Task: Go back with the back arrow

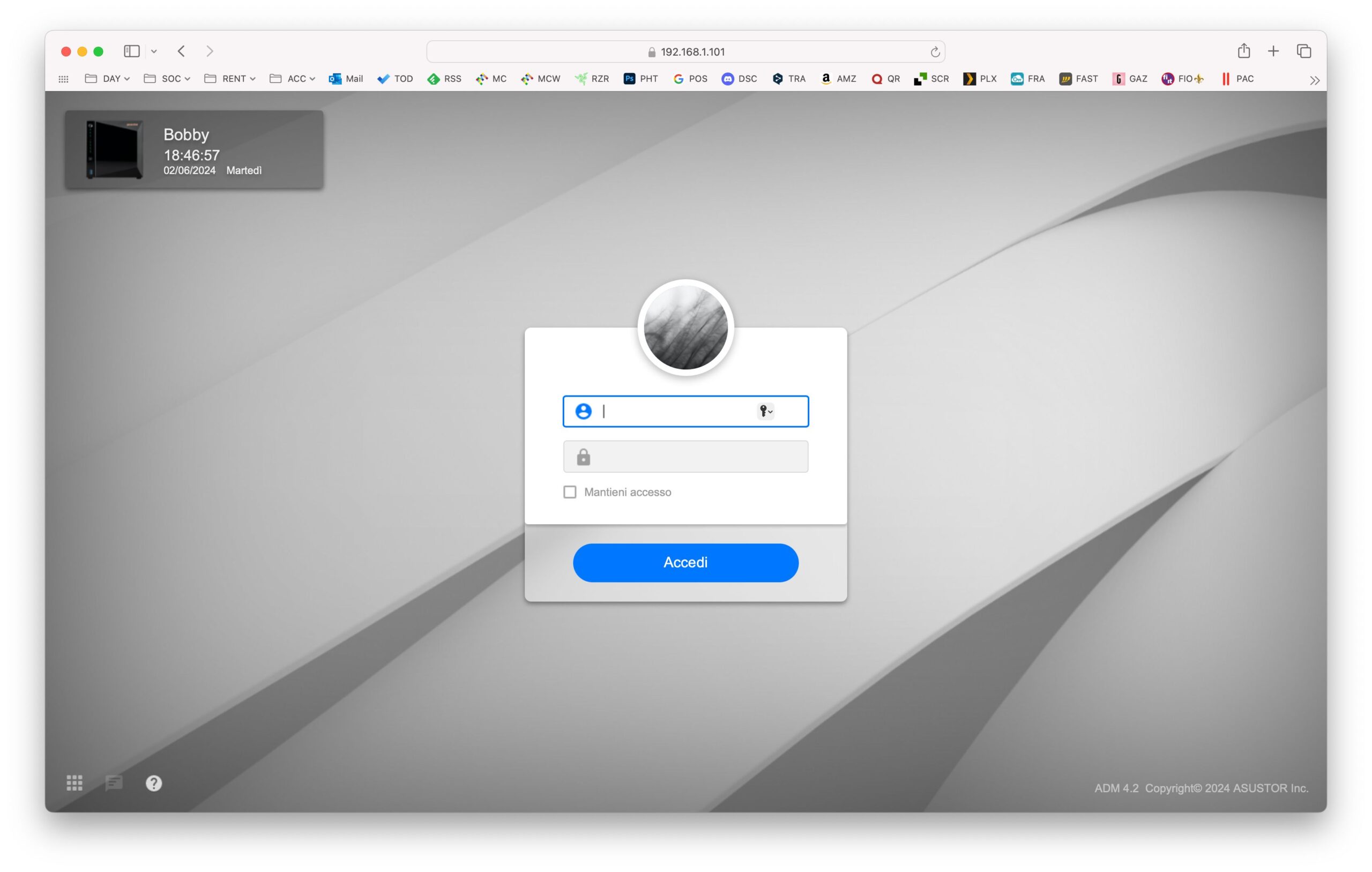Action: point(181,51)
